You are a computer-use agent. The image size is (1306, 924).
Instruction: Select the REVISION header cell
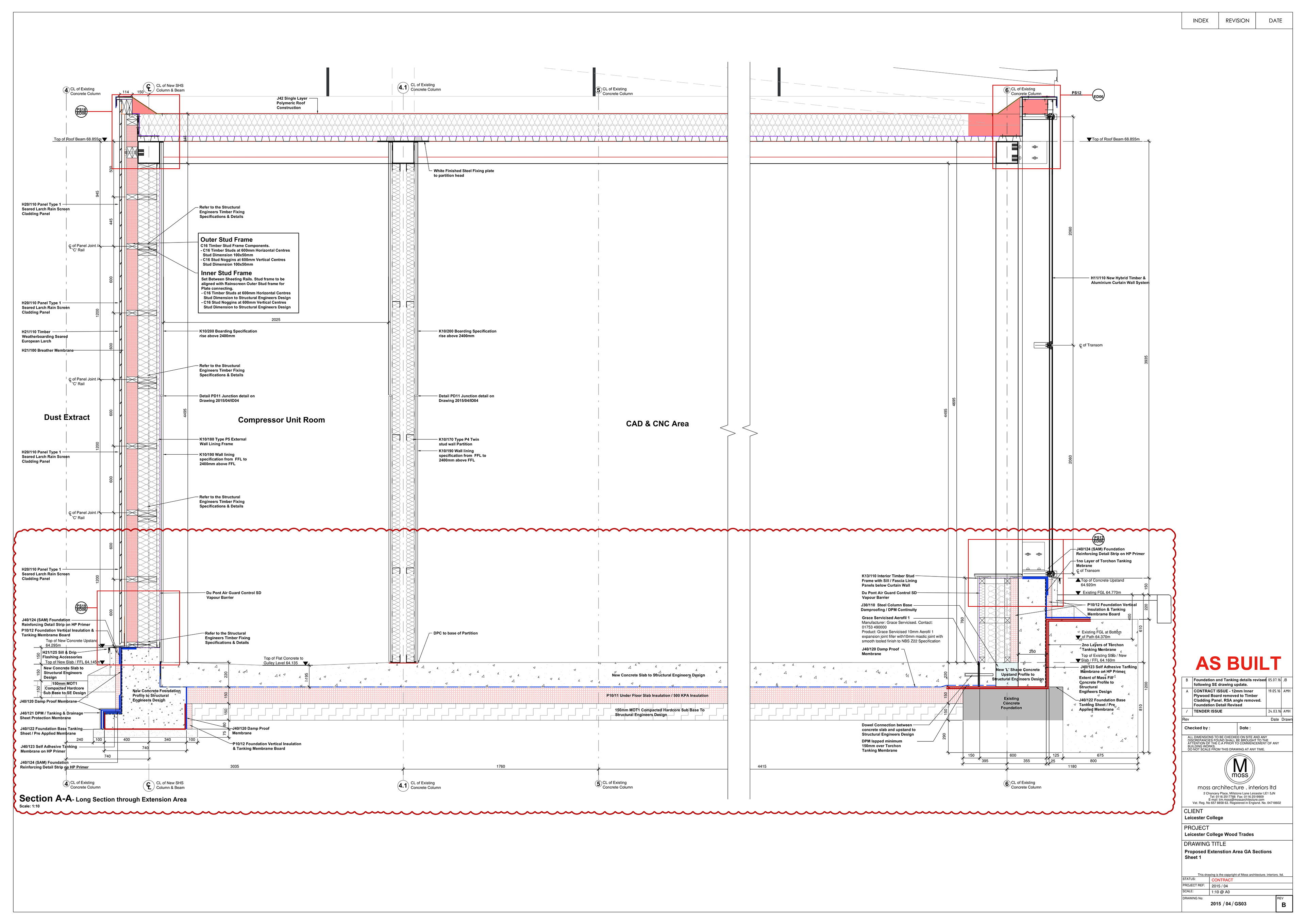point(1237,20)
